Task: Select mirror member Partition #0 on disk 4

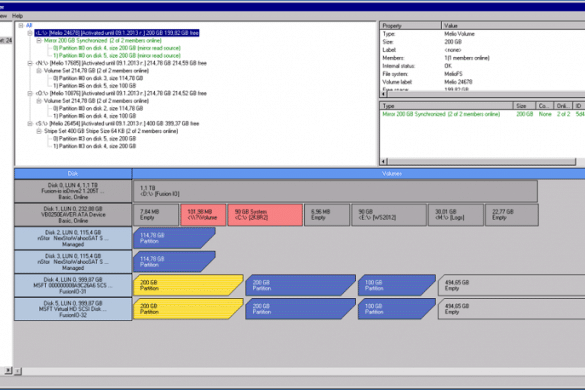Action: (117, 48)
